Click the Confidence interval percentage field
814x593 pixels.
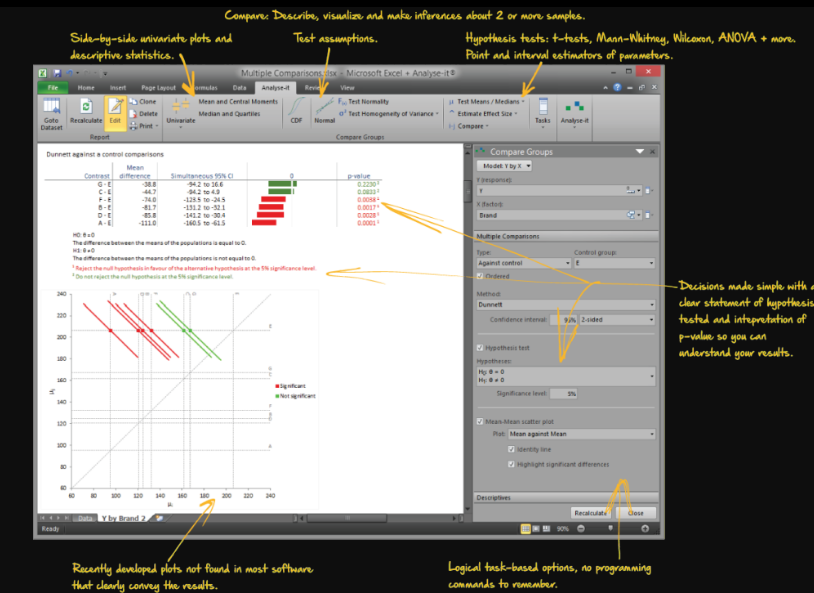pos(562,320)
